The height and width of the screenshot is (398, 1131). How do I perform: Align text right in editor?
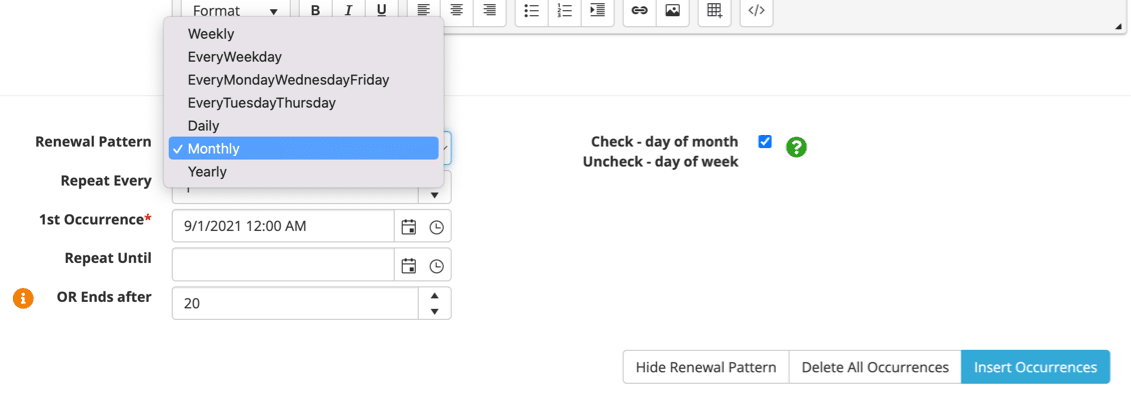point(489,11)
